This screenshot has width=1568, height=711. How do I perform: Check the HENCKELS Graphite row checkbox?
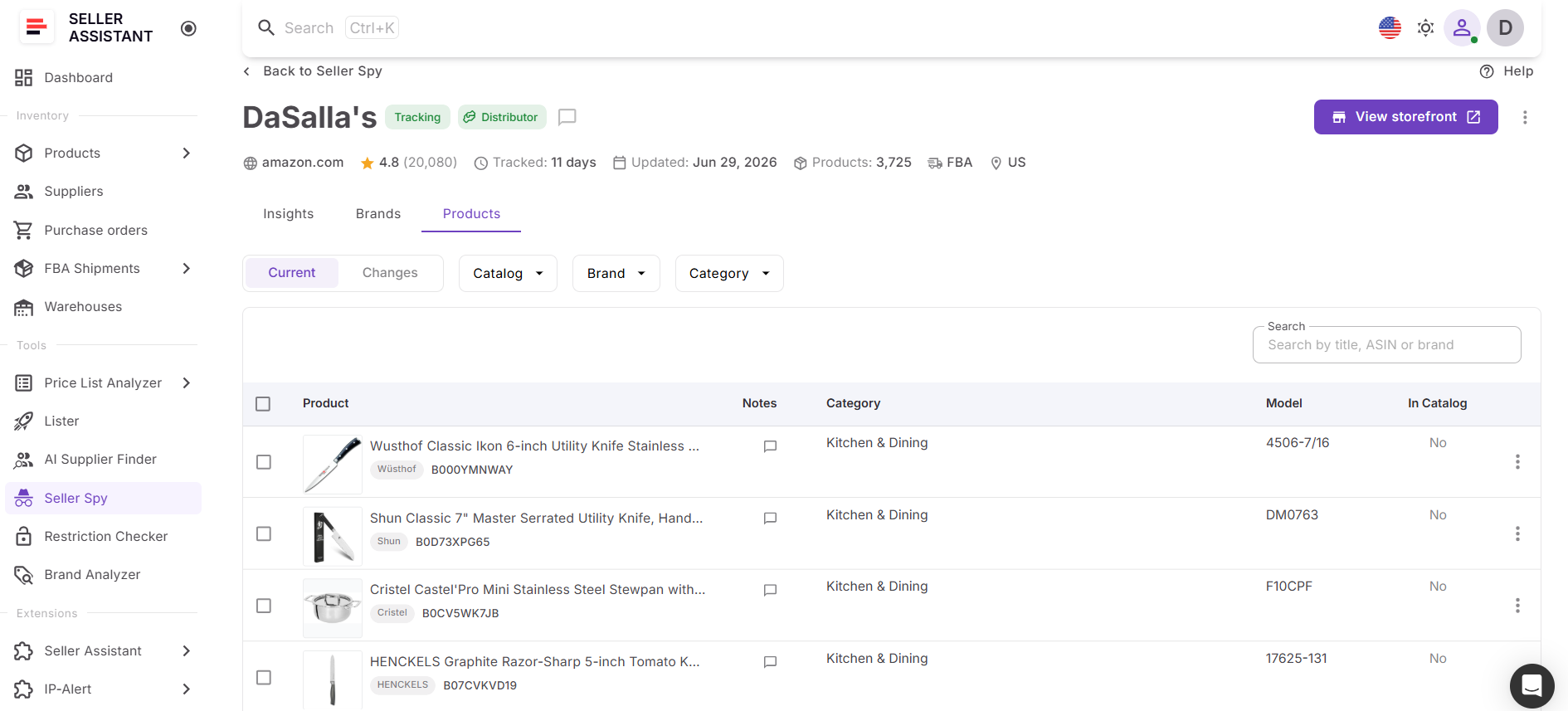coord(264,677)
